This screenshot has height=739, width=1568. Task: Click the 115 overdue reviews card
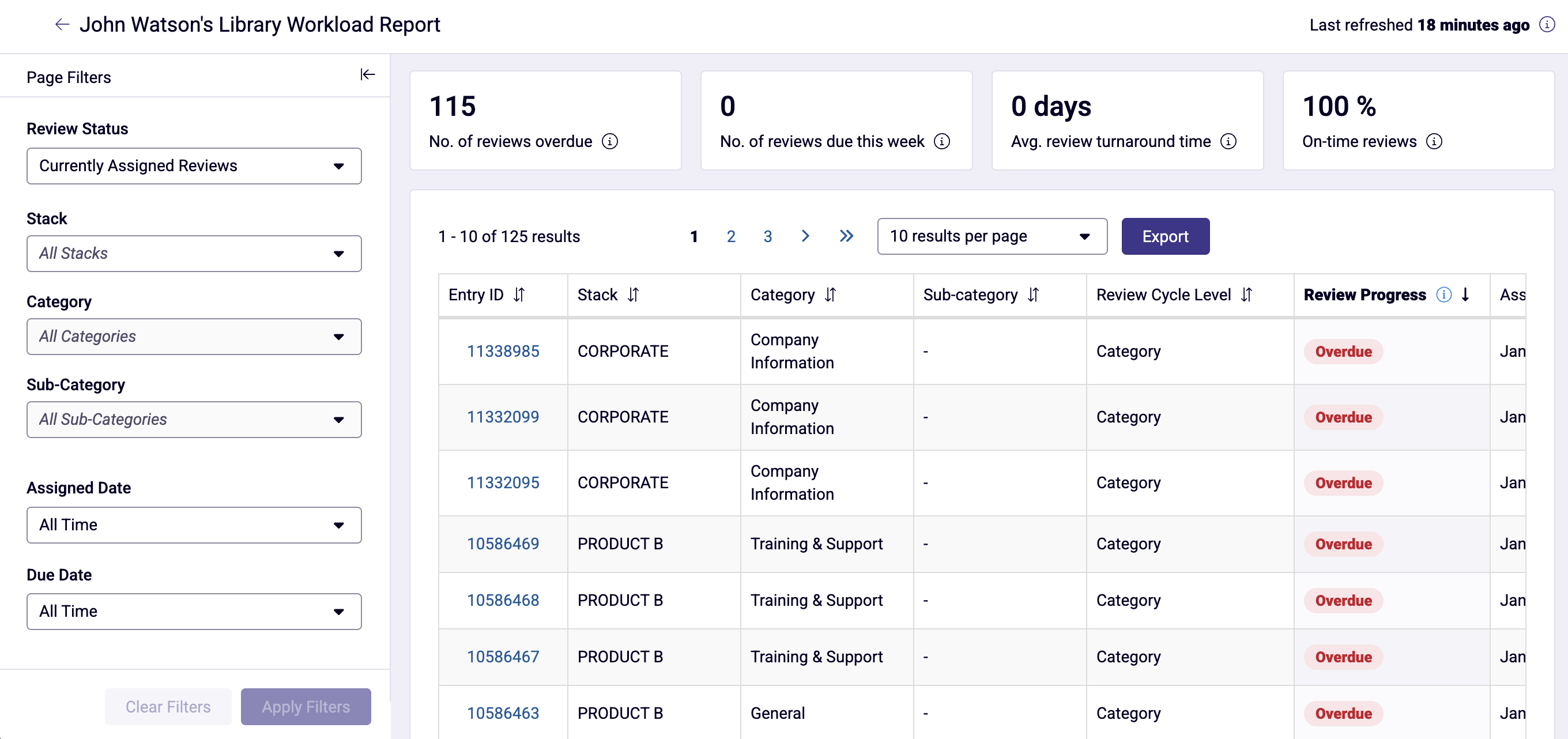click(x=545, y=120)
